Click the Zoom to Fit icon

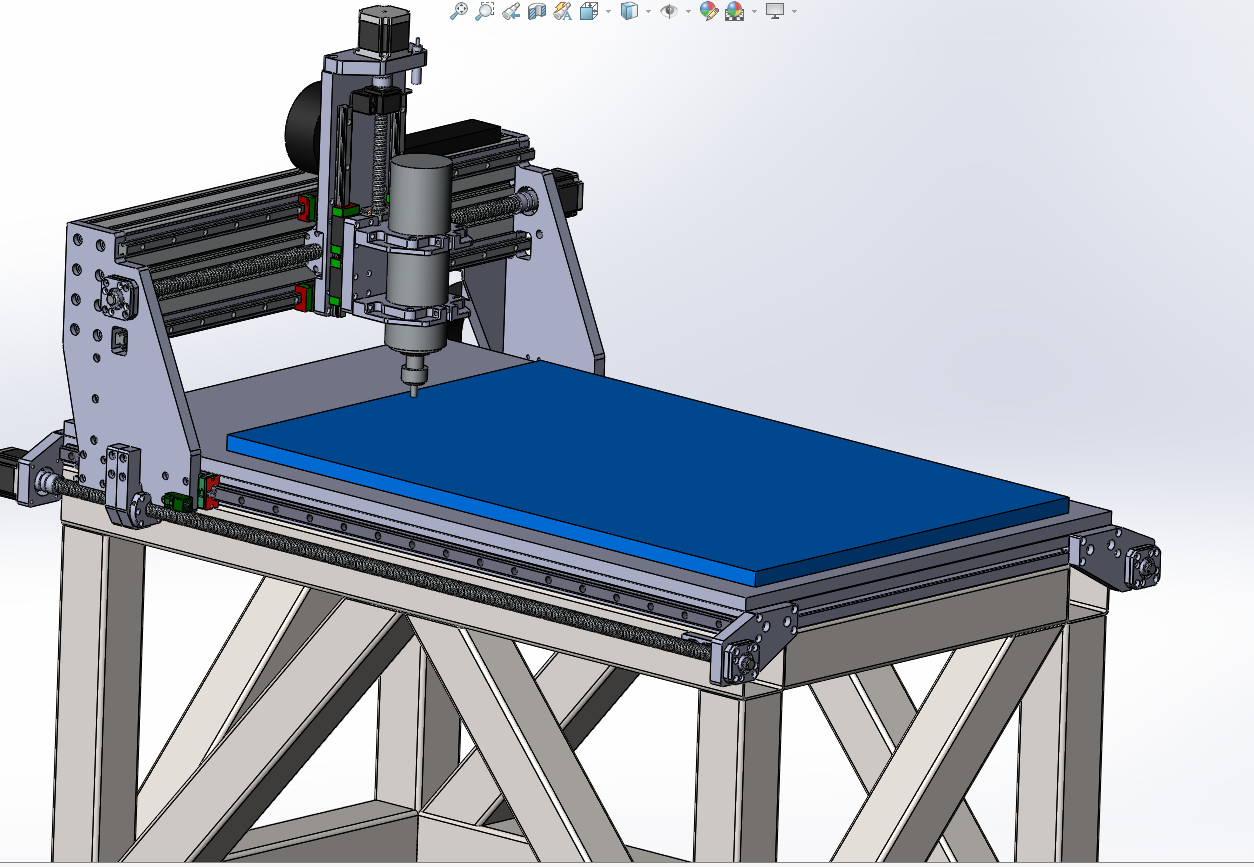459,11
